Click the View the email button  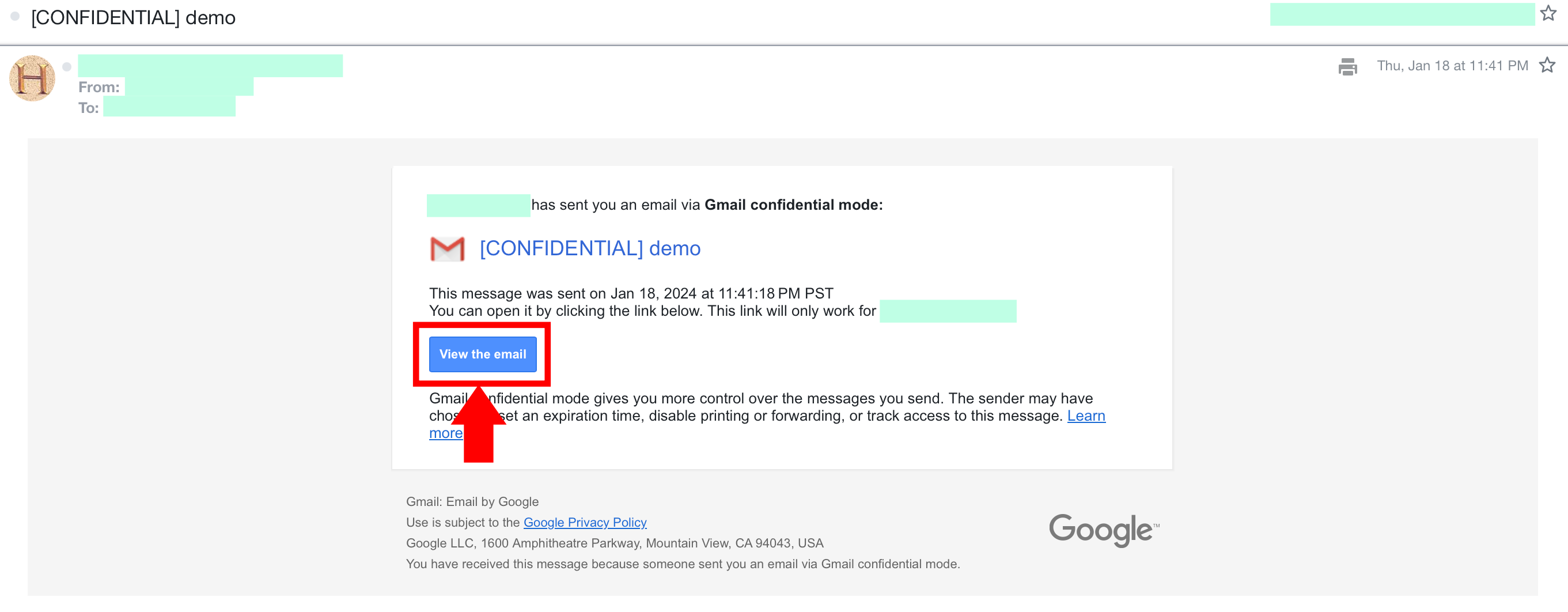click(x=483, y=354)
